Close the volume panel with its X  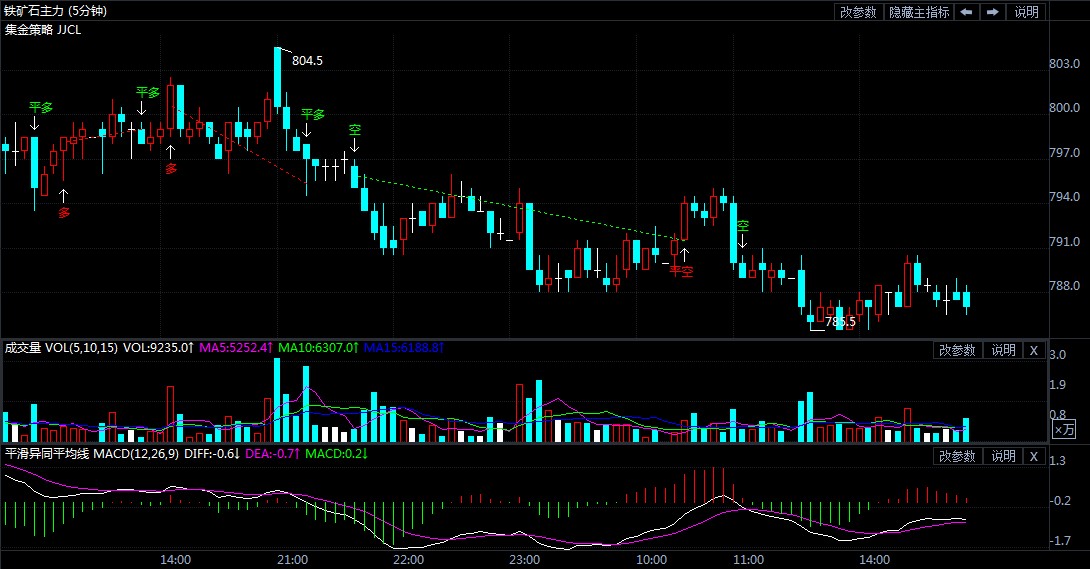tap(1034, 350)
